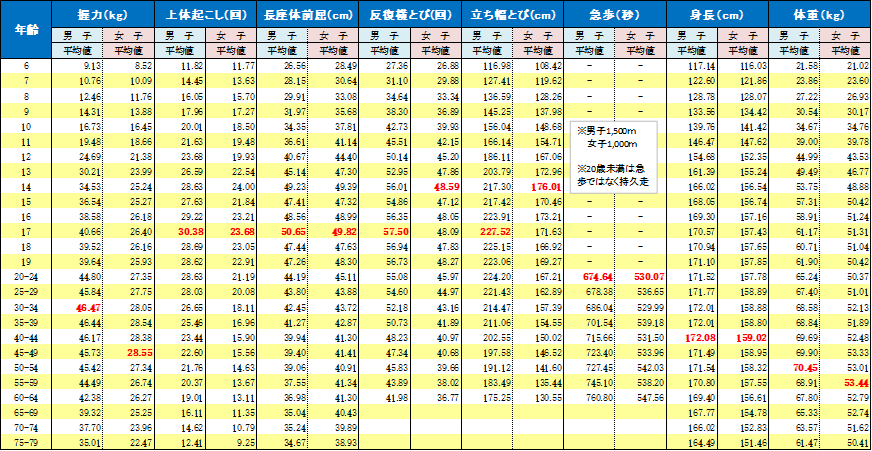Select the 急歩(秒) header cell
872x451 pixels.
point(614,16)
